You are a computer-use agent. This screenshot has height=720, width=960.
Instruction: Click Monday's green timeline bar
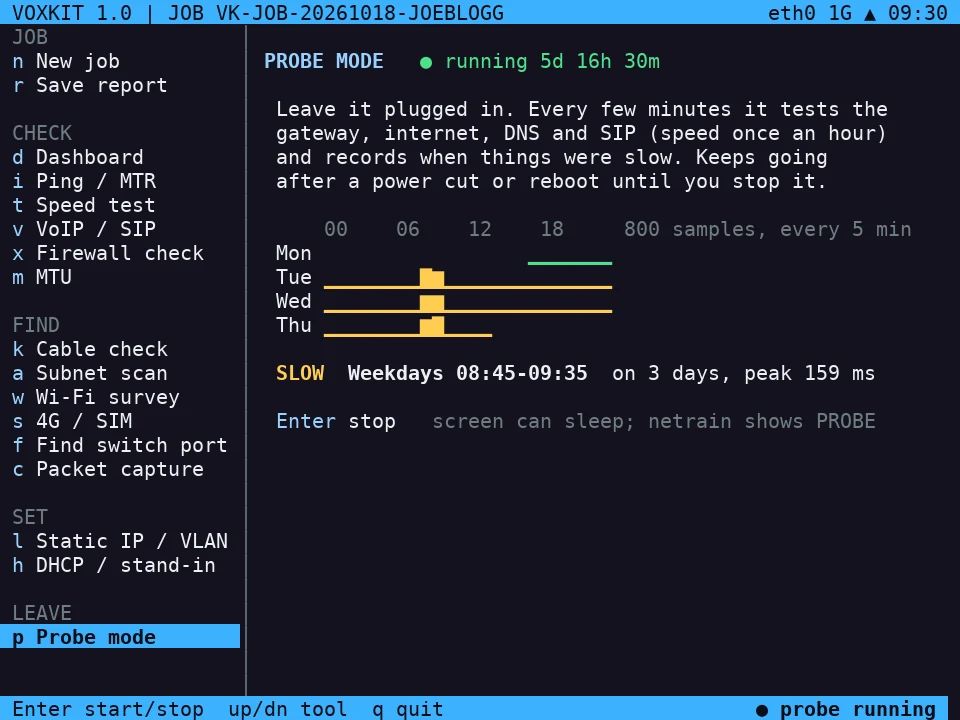pyautogui.click(x=569, y=263)
